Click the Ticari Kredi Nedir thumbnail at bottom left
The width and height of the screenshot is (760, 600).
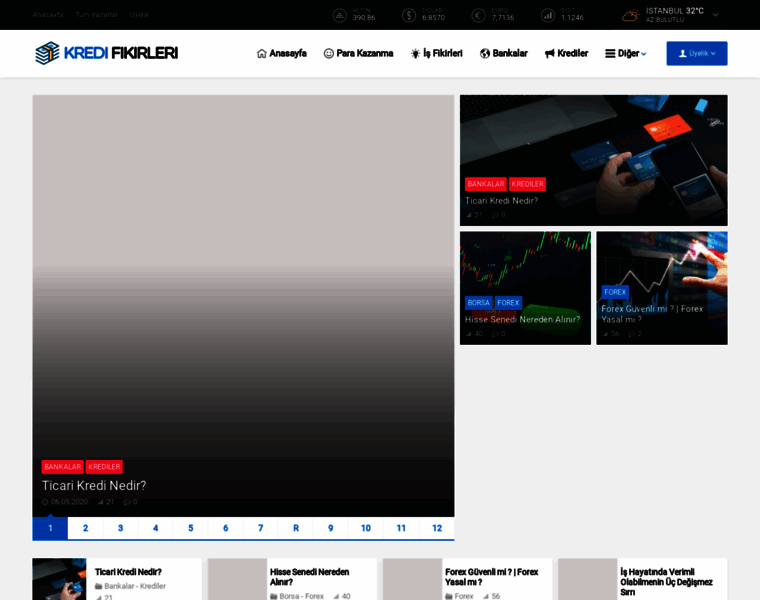pos(59,579)
